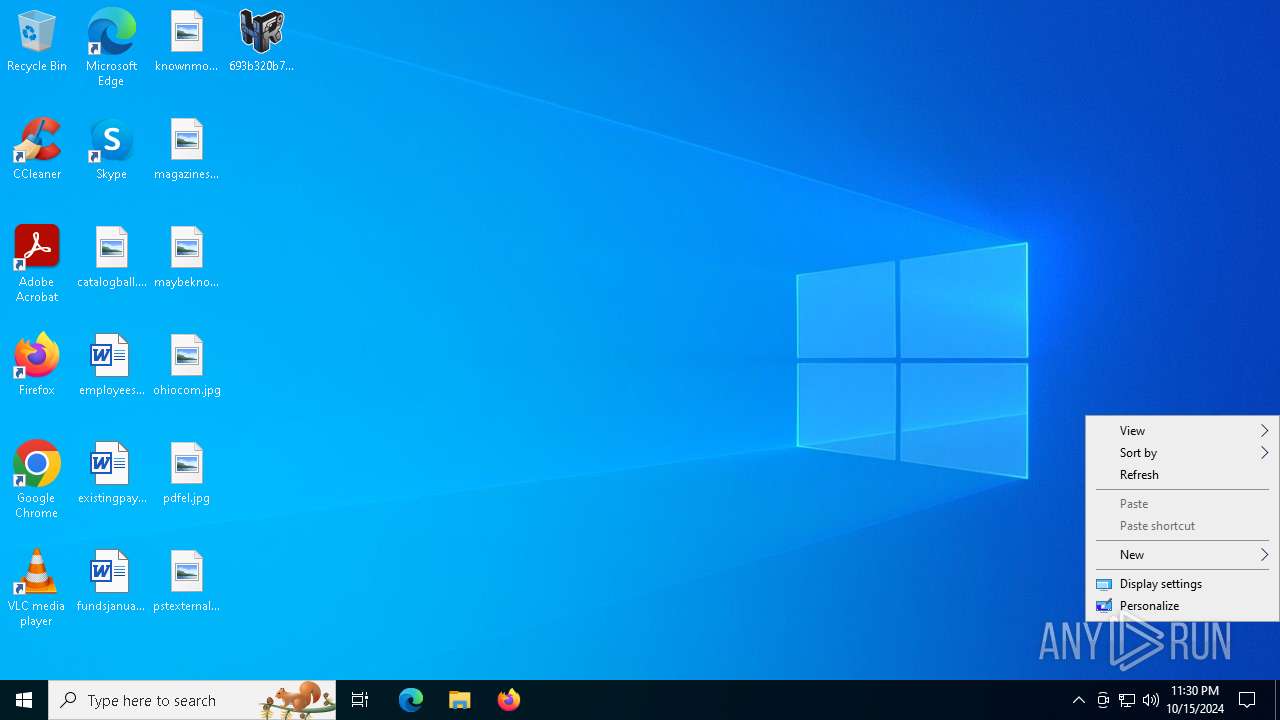
Task: Open the Action Center notifications
Action: [1248, 700]
